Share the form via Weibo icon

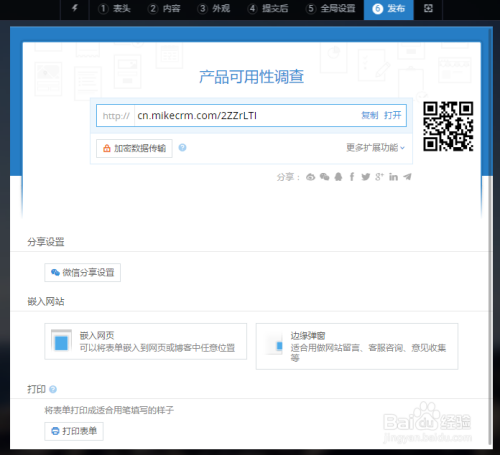click(x=311, y=177)
